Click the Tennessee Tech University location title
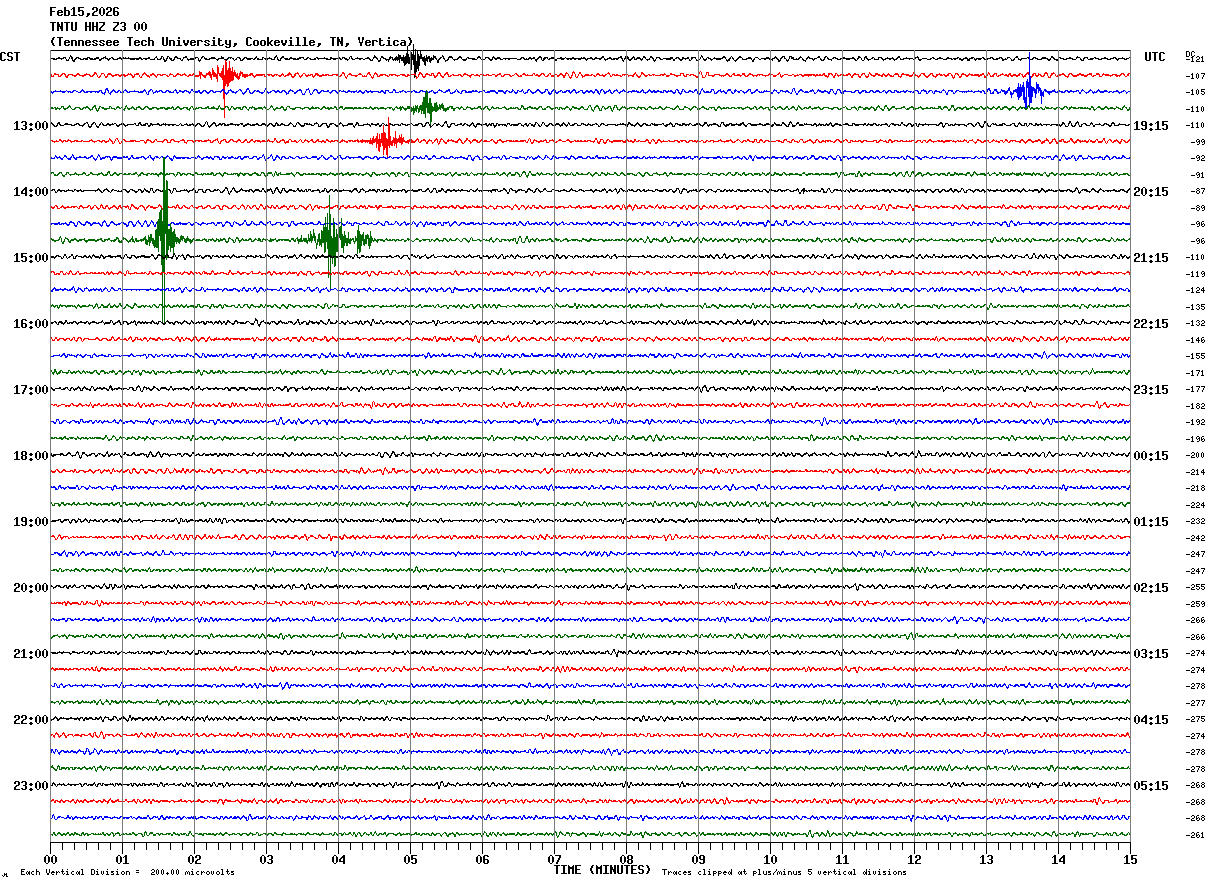The height and width of the screenshot is (886, 1210). (x=232, y=42)
